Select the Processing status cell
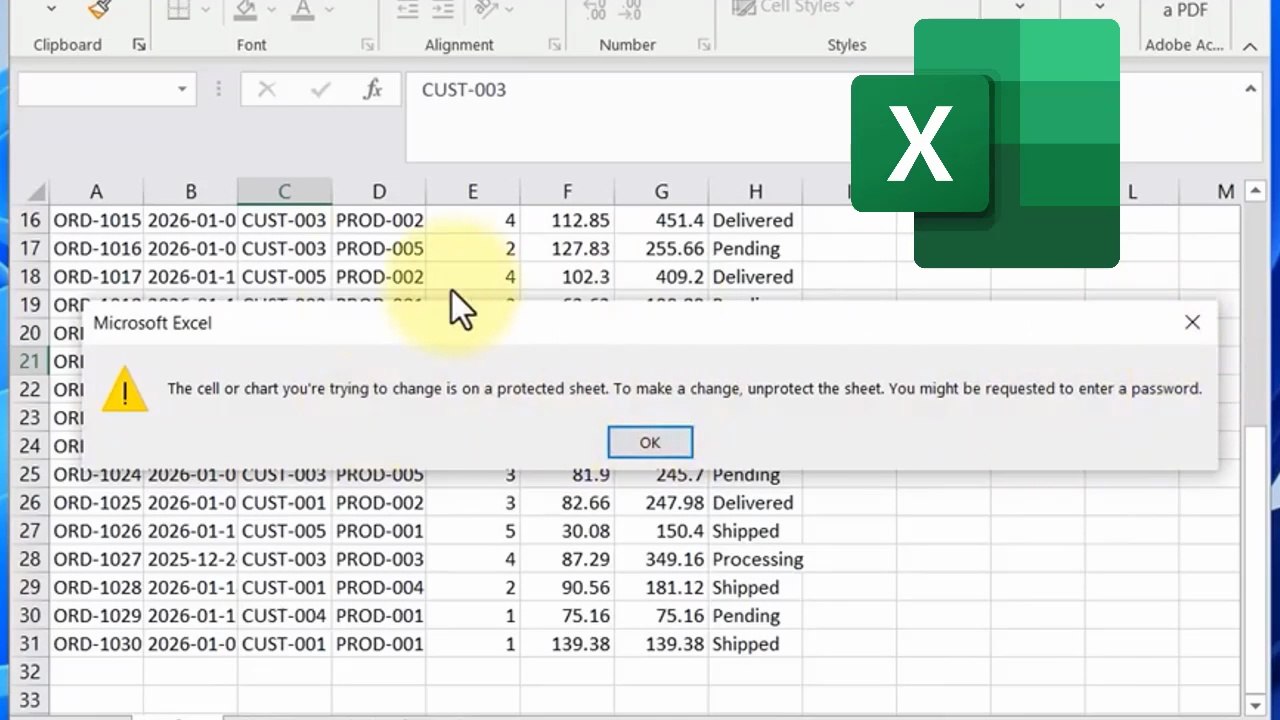 tap(755, 559)
